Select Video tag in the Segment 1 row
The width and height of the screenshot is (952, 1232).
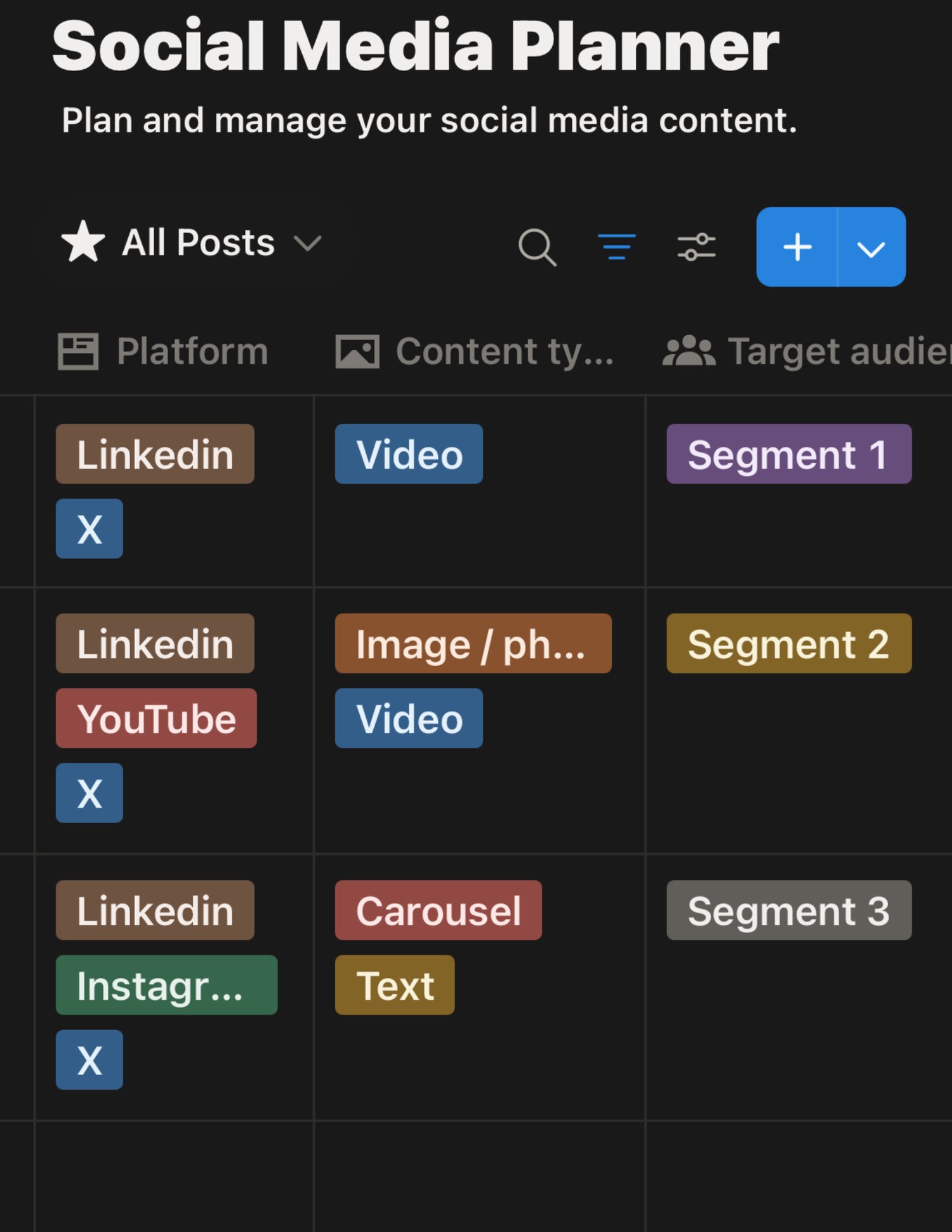(x=409, y=454)
